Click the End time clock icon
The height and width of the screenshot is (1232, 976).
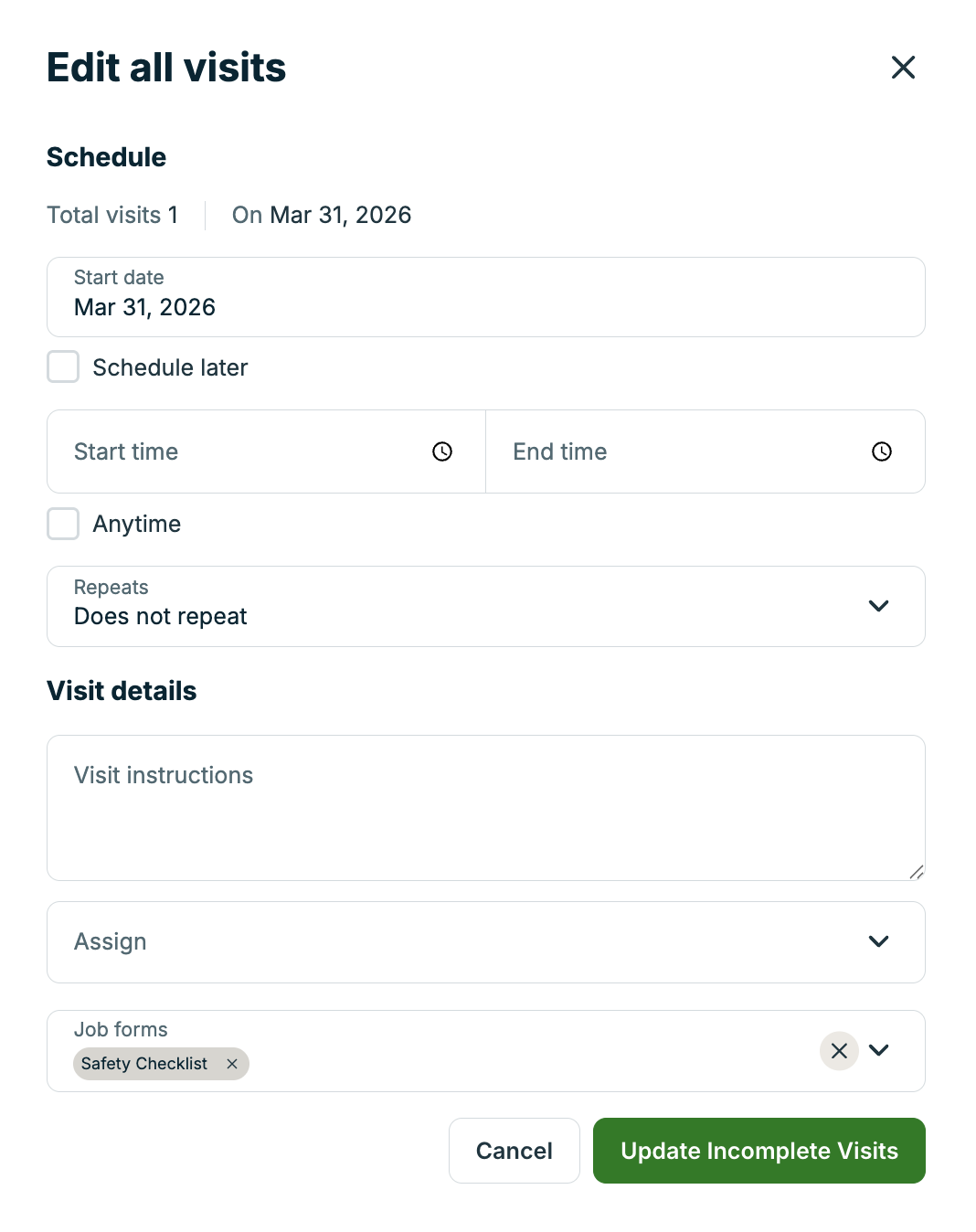[882, 451]
